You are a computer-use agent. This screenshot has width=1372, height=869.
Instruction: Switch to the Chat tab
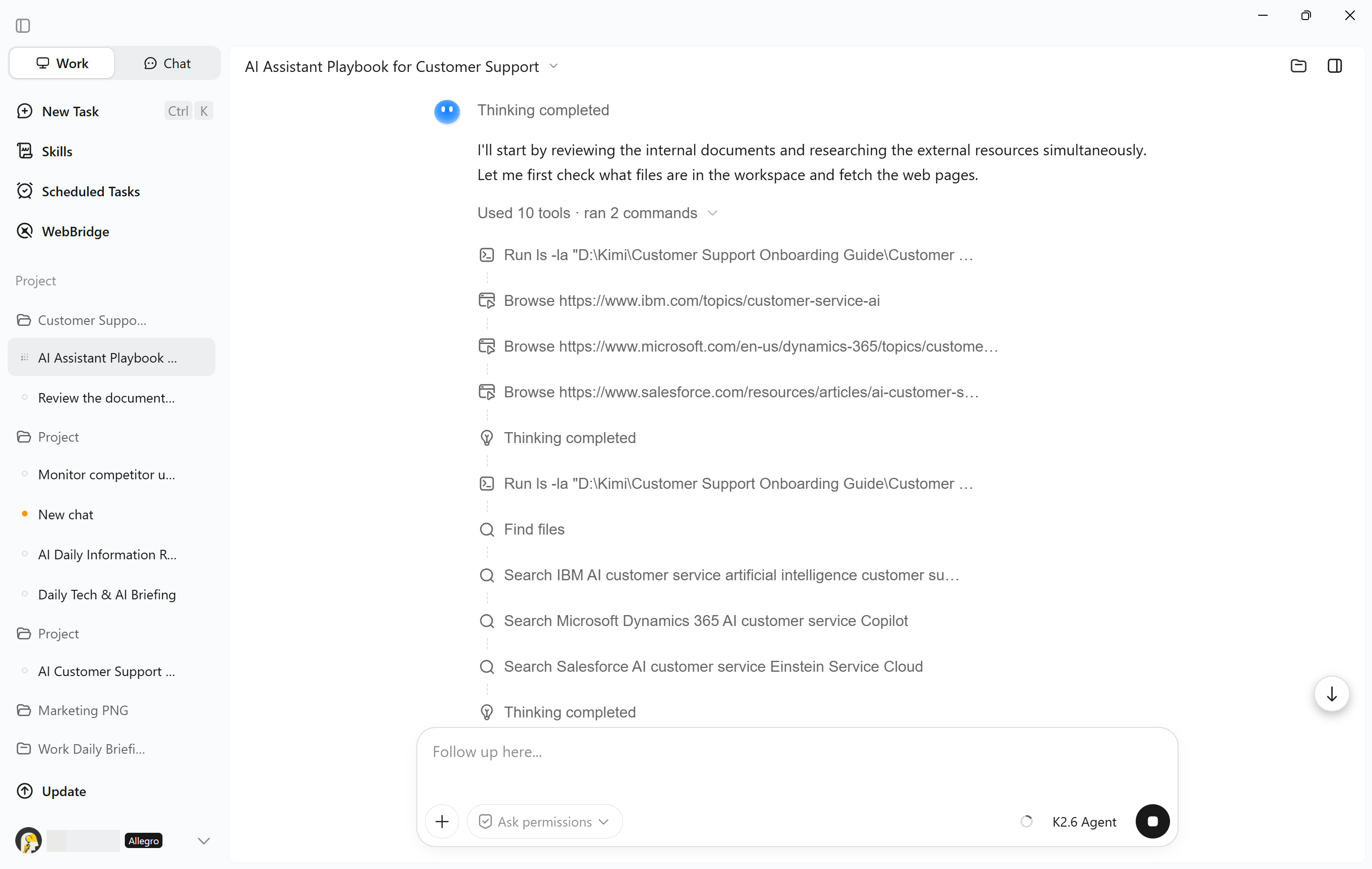[168, 63]
